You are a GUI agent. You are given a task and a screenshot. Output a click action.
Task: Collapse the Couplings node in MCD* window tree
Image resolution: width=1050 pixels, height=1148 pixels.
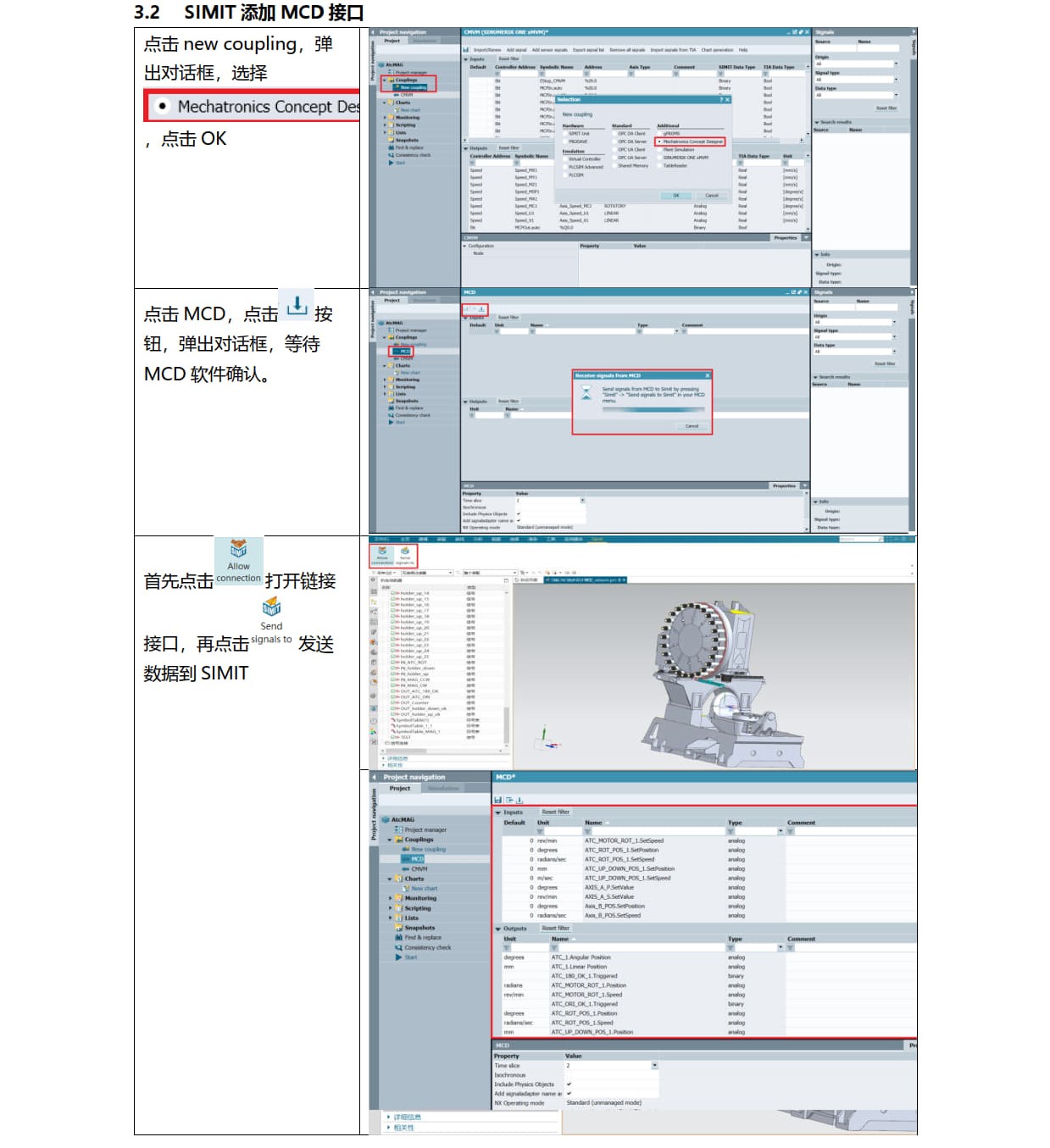click(390, 840)
